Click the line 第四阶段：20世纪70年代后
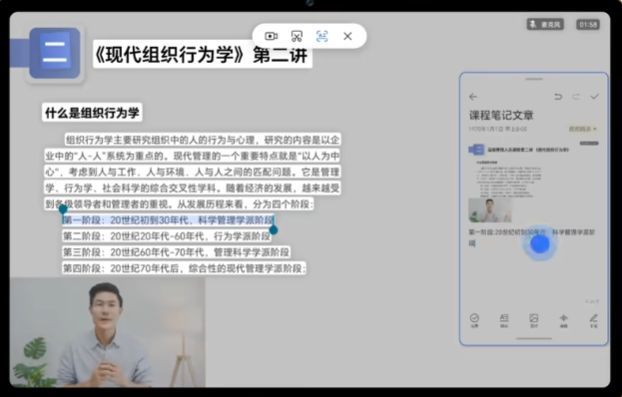 click(184, 269)
